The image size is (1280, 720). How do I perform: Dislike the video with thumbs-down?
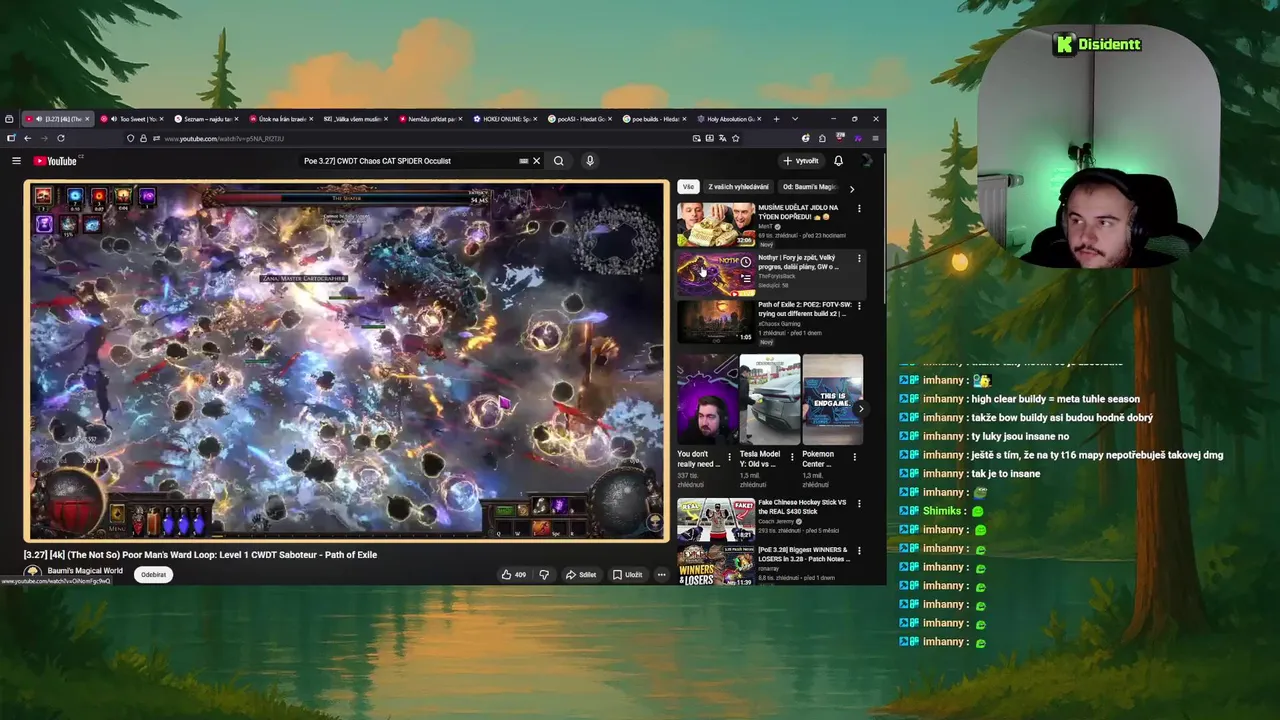[544, 575]
